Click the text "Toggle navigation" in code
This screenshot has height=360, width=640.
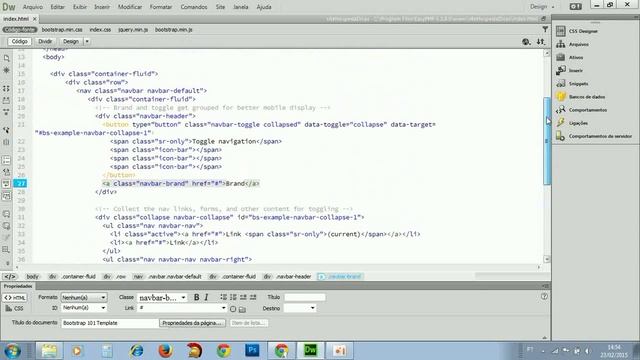(224, 141)
